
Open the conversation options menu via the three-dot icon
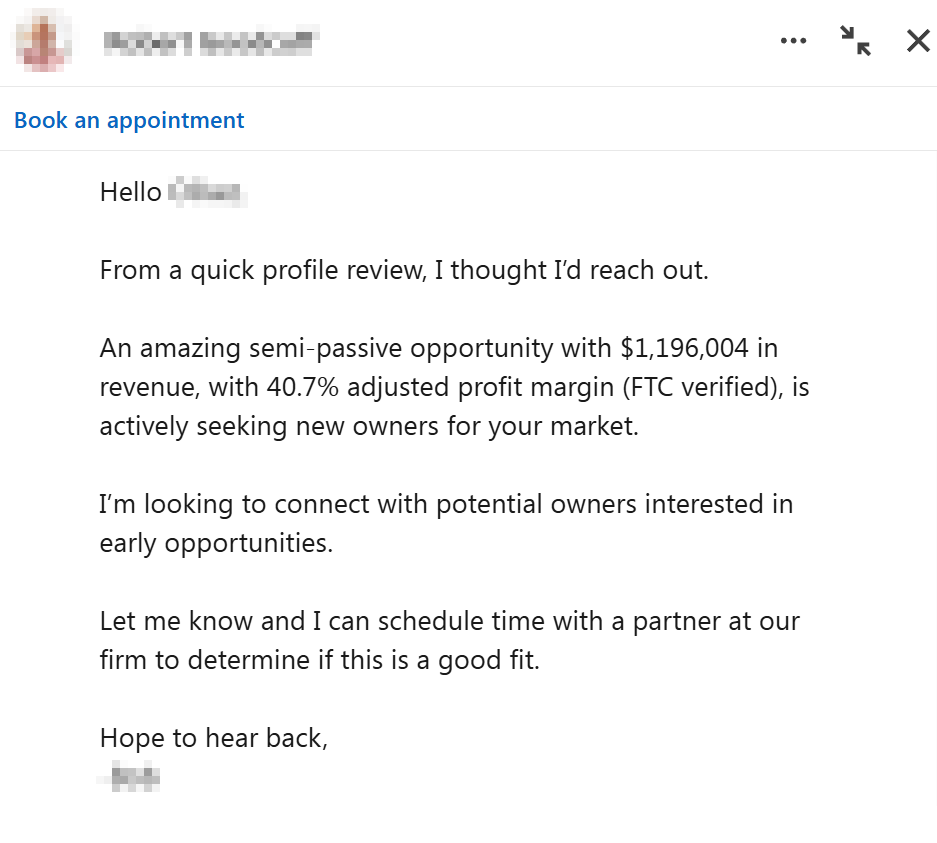coord(793,40)
